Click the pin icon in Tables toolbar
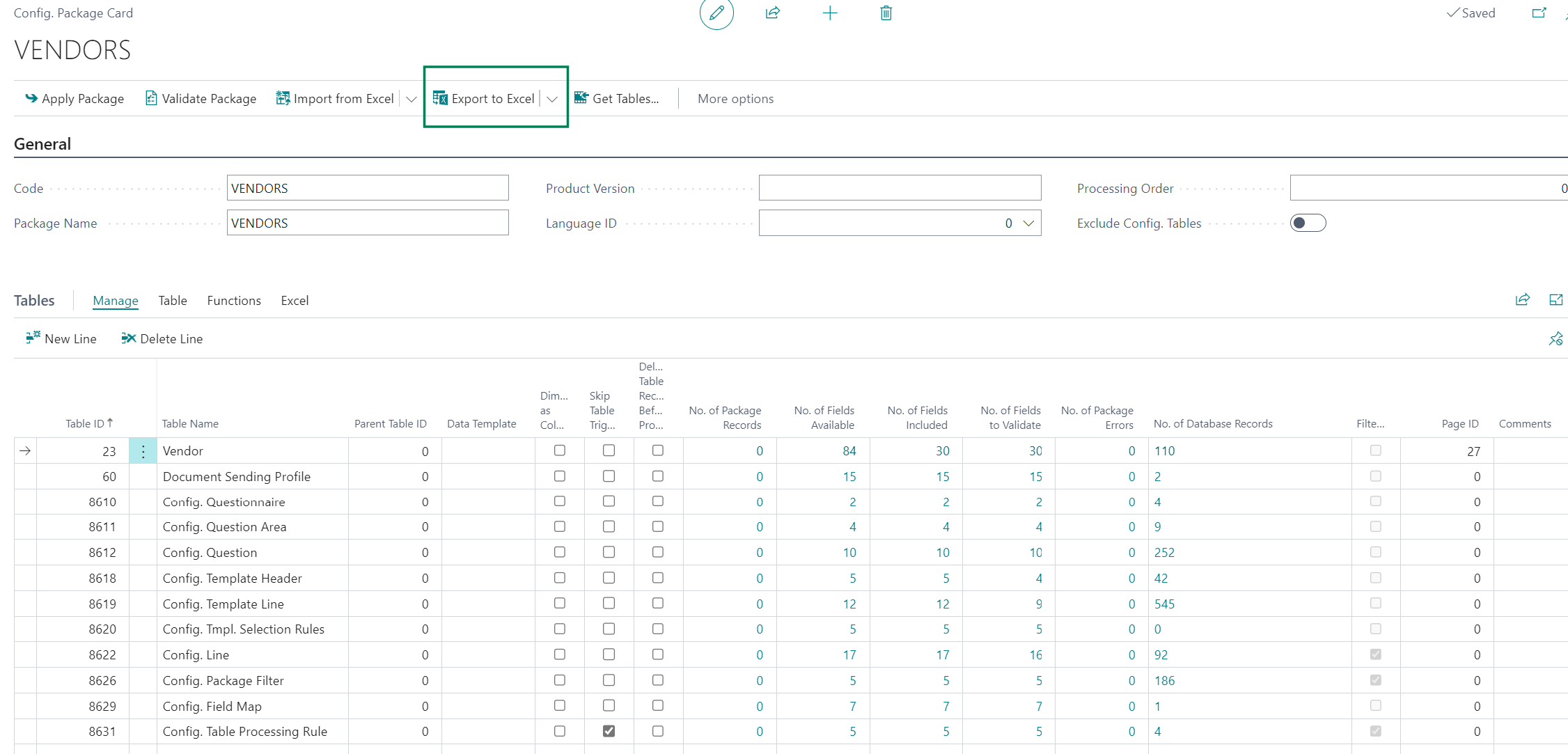1568x754 pixels. point(1555,338)
